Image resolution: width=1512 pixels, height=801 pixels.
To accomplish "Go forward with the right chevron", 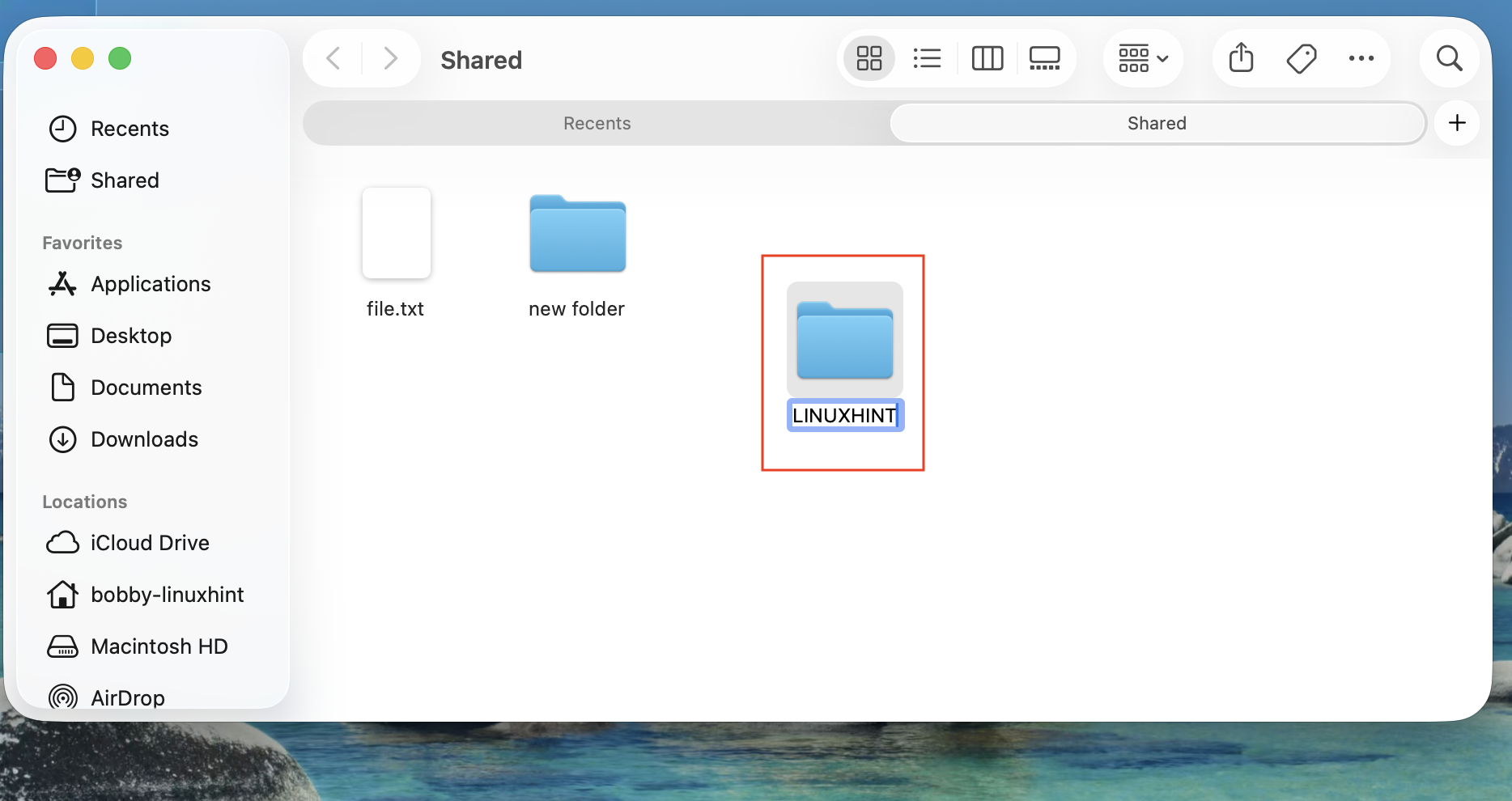I will [x=390, y=58].
